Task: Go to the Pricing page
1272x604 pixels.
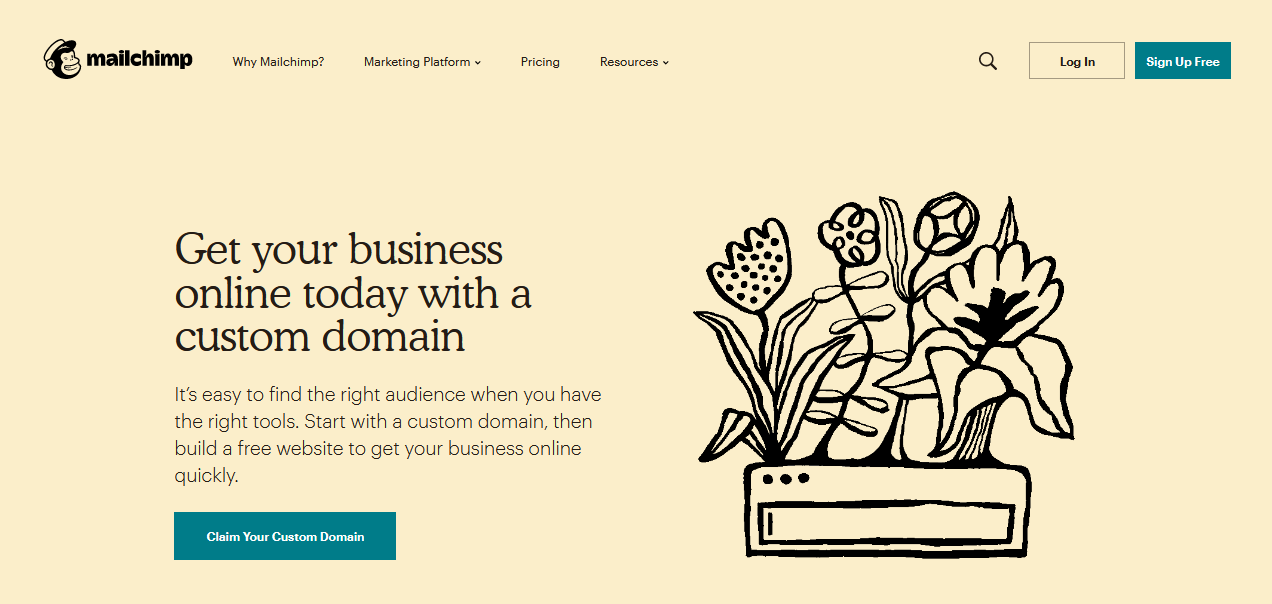Action: tap(540, 62)
